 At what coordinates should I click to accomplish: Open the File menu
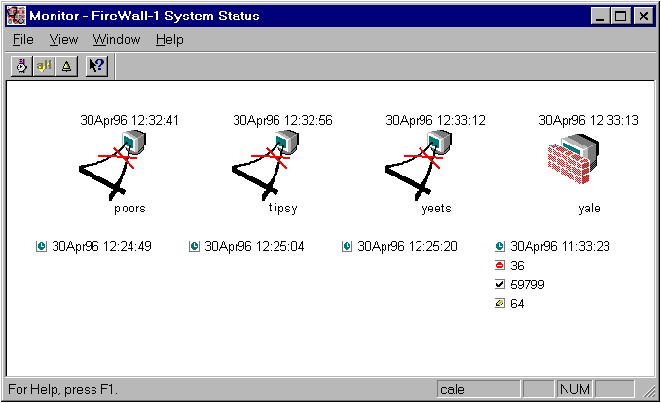pos(23,40)
